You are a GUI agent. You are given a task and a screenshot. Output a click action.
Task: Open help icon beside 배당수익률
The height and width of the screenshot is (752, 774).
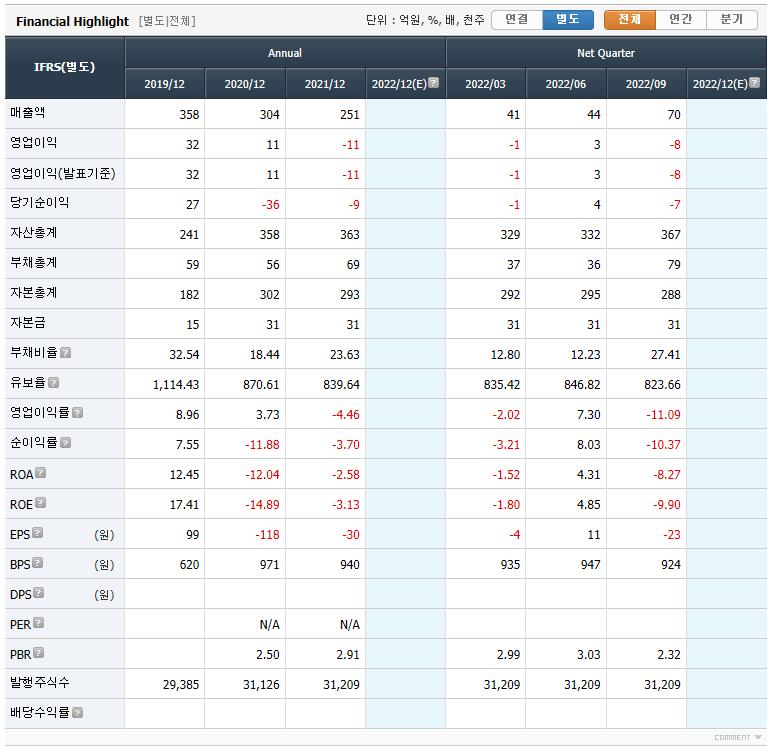77,712
